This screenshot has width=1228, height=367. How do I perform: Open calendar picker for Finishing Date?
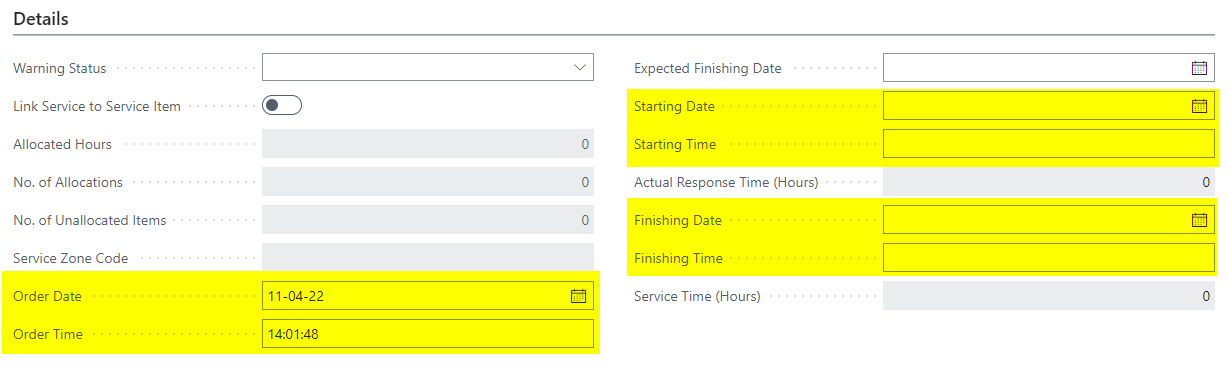[x=1199, y=220]
